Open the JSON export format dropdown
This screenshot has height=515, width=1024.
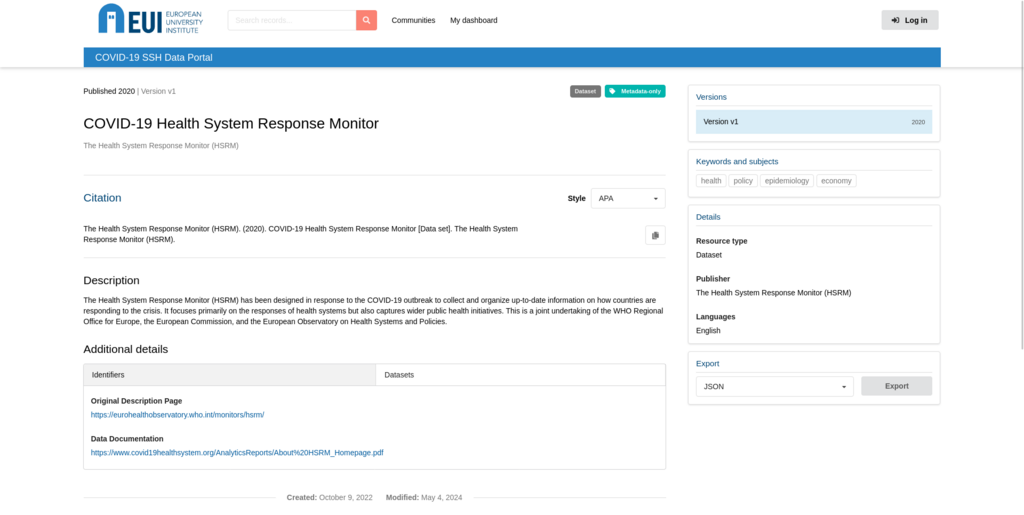pyautogui.click(x=775, y=386)
